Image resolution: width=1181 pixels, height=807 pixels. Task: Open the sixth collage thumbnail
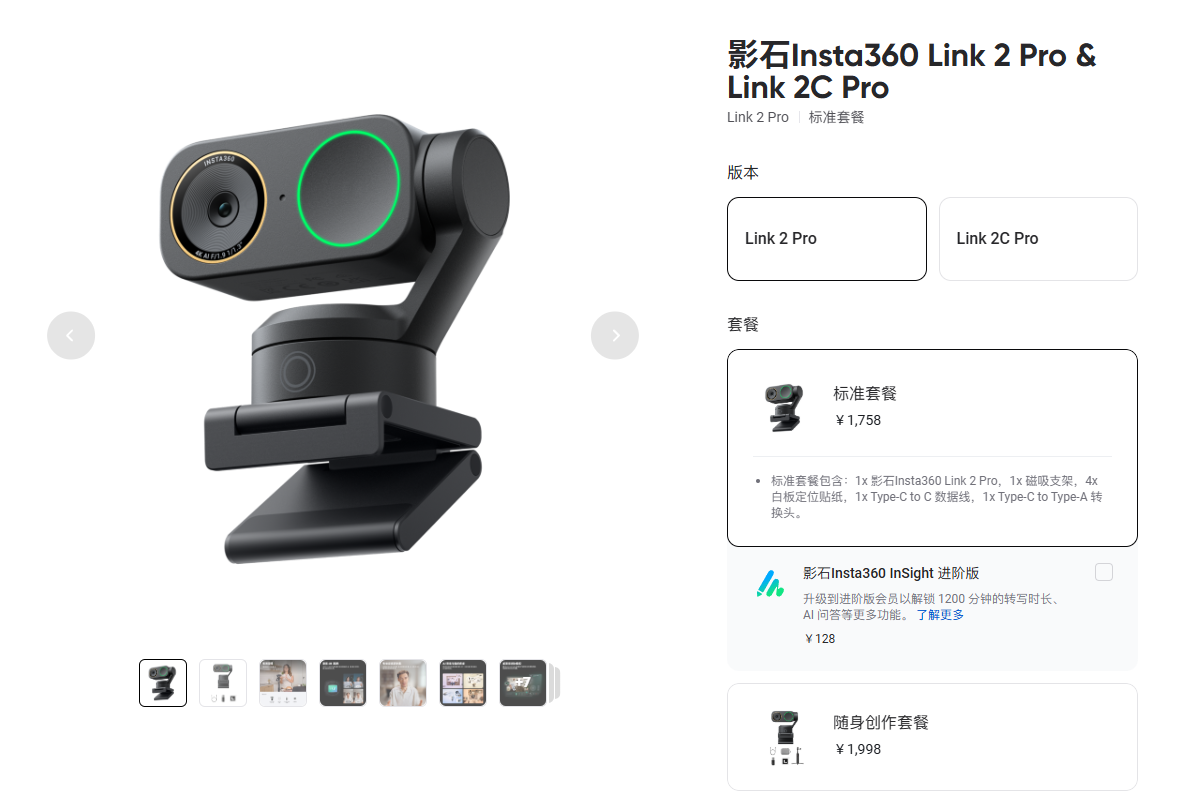(x=463, y=683)
